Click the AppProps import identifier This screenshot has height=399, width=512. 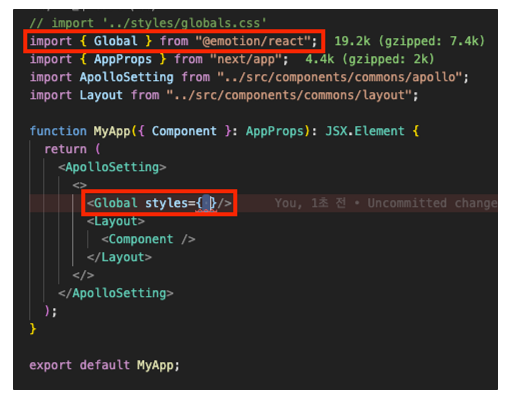tap(123, 59)
